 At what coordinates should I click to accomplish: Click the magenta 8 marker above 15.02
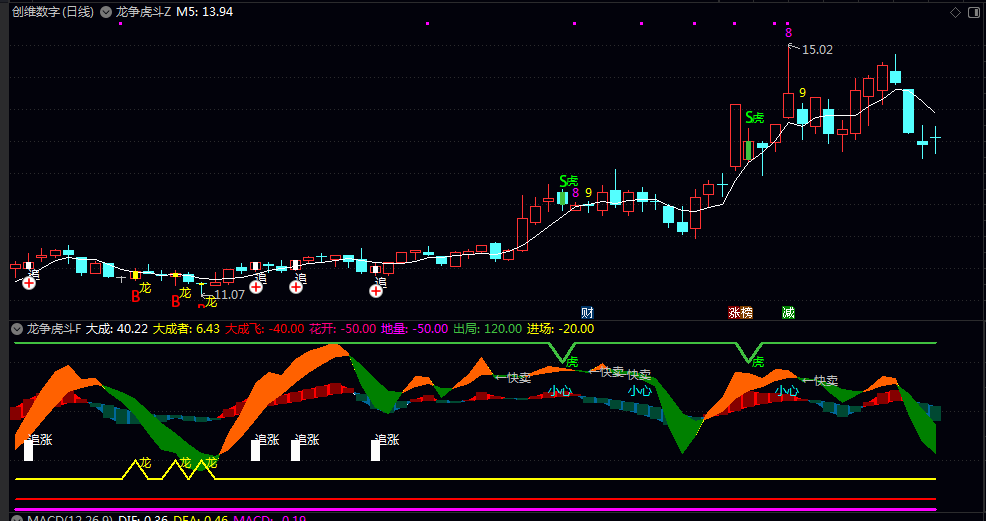788,33
